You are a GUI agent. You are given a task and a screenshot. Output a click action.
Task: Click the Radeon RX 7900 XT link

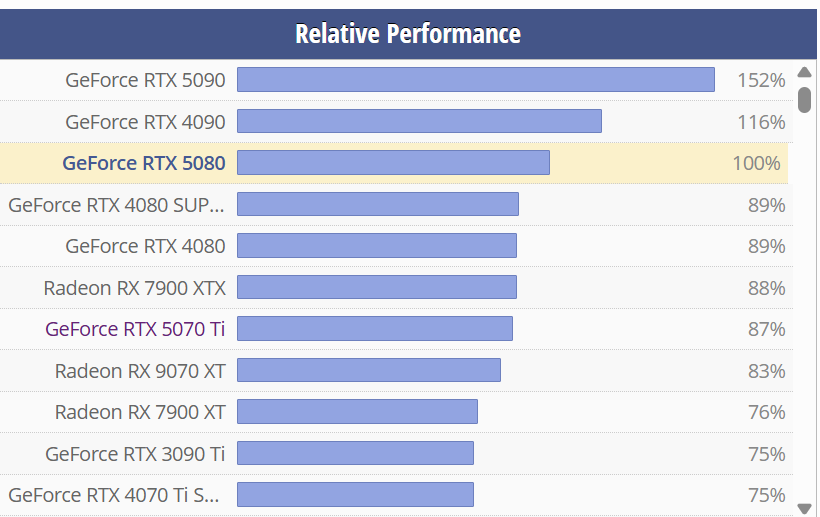(140, 412)
